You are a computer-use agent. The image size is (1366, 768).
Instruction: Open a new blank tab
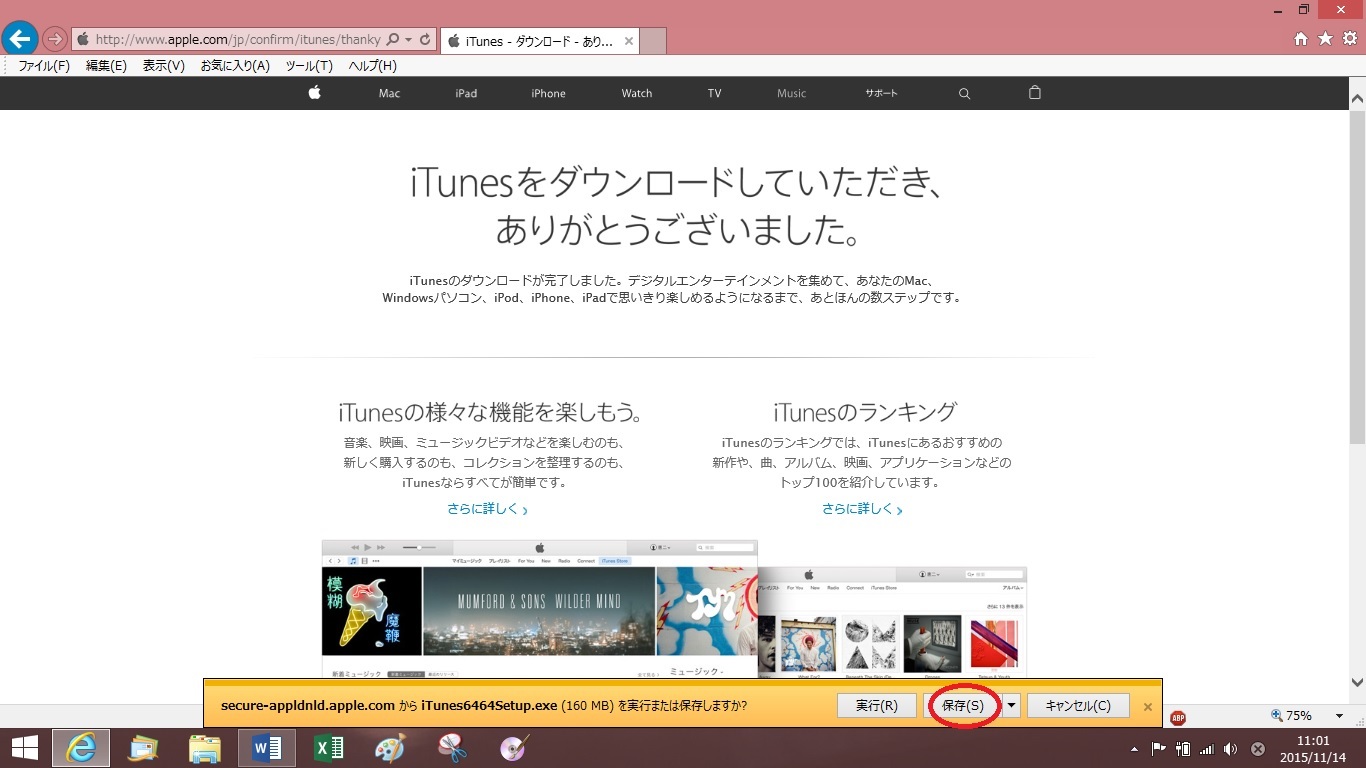652,41
